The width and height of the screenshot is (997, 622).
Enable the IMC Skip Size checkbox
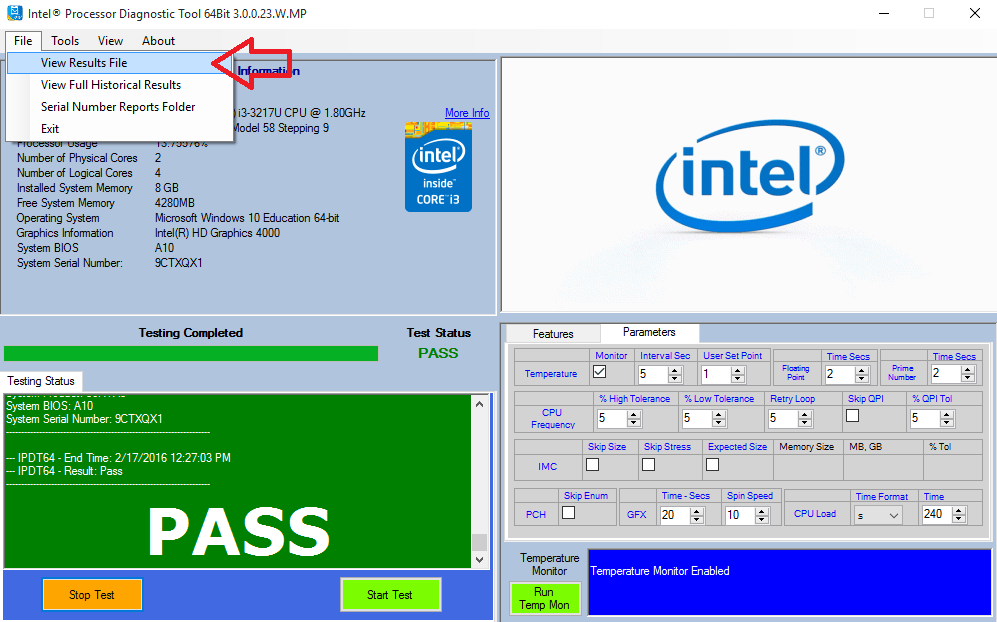(x=593, y=465)
